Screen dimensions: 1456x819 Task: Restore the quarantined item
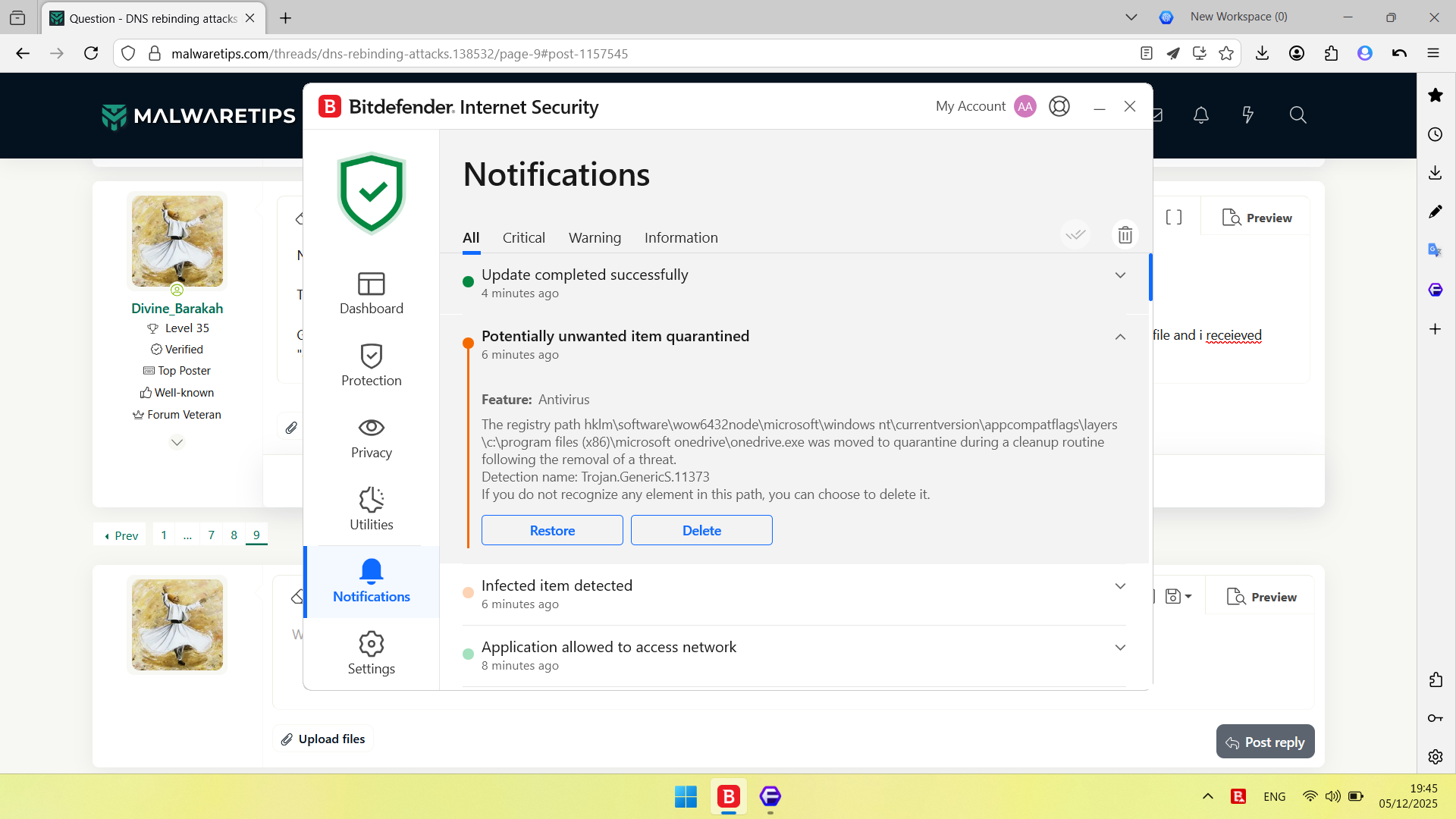pos(552,531)
